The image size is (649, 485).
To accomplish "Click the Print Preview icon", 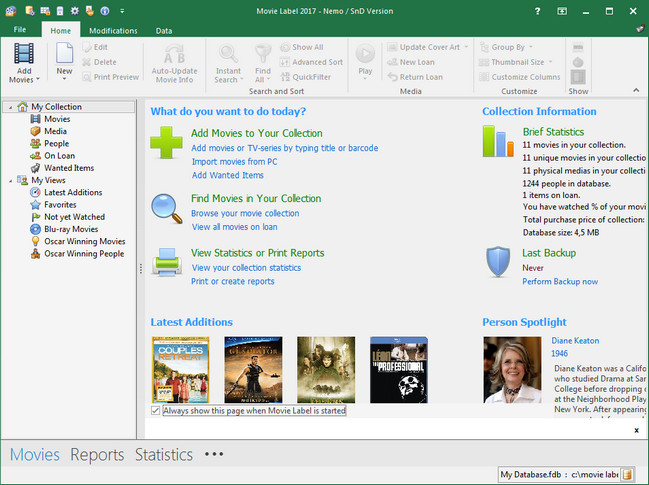I will coord(87,77).
